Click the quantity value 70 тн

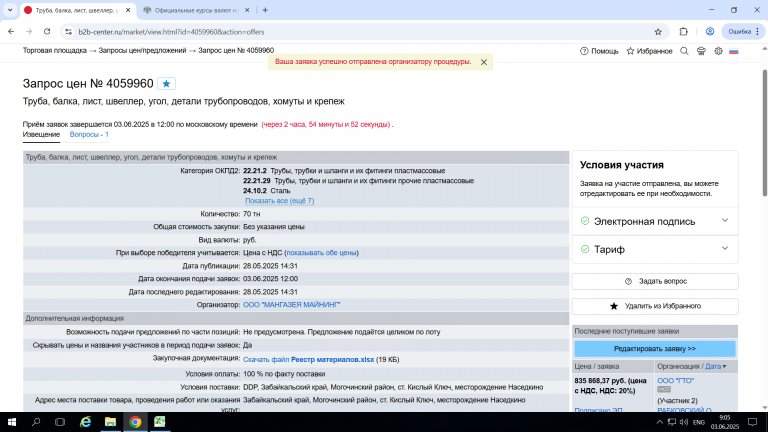[x=252, y=214]
